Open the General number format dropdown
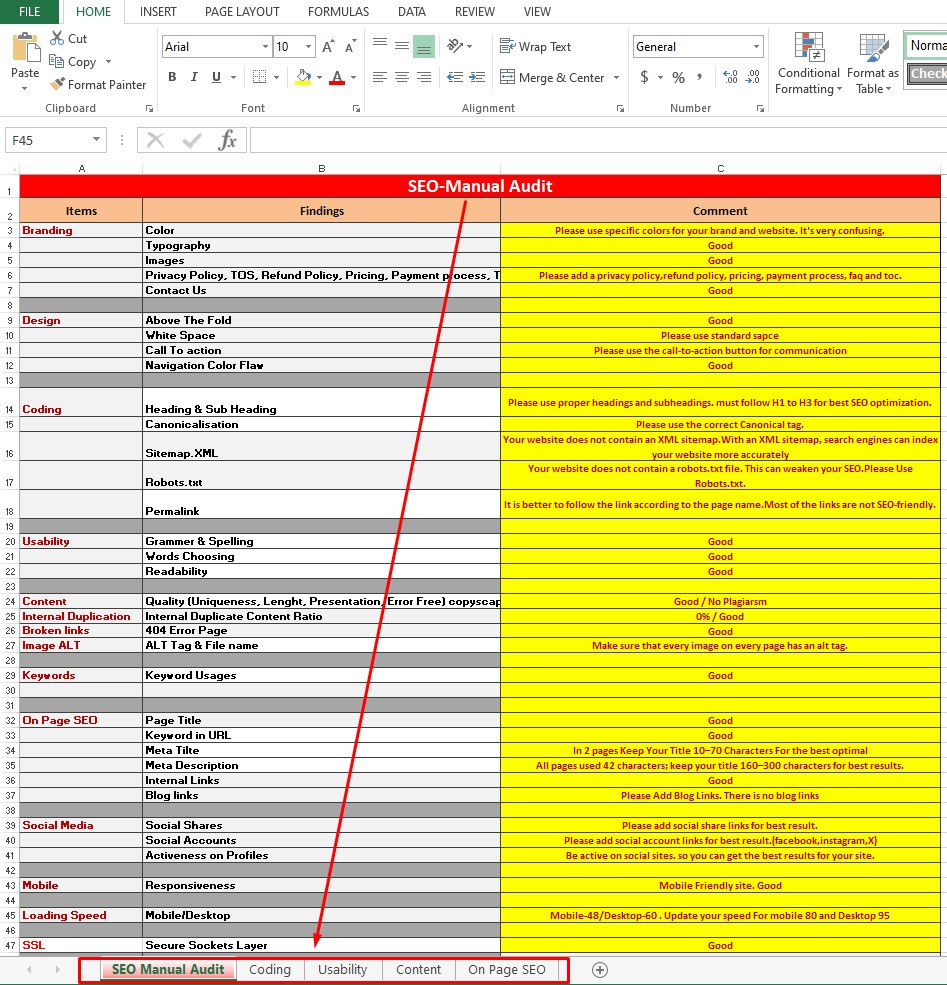 tap(756, 47)
